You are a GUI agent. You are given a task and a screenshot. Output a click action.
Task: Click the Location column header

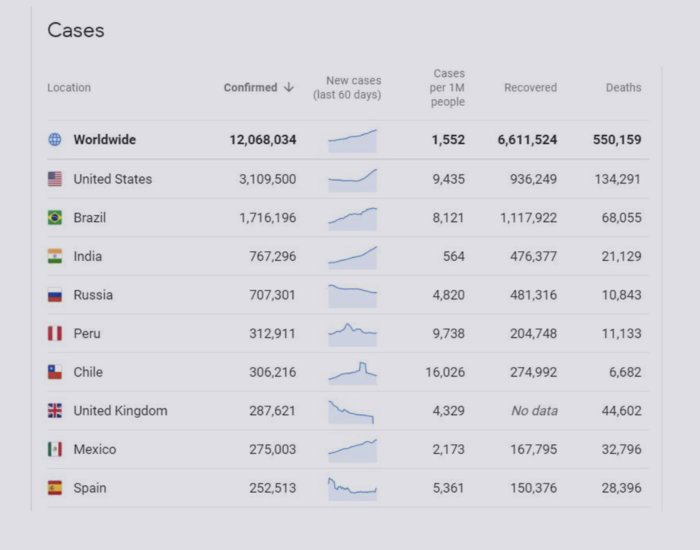click(x=69, y=88)
